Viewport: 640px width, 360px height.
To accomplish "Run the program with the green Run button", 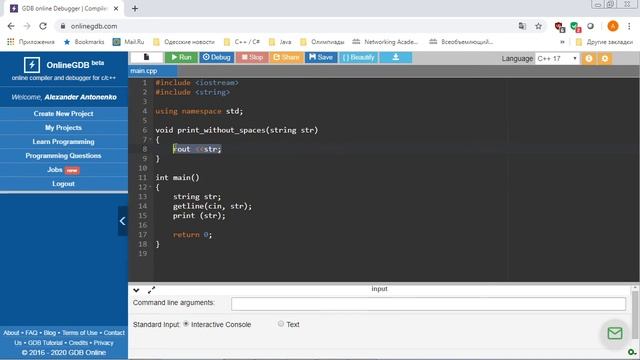I will (181, 57).
